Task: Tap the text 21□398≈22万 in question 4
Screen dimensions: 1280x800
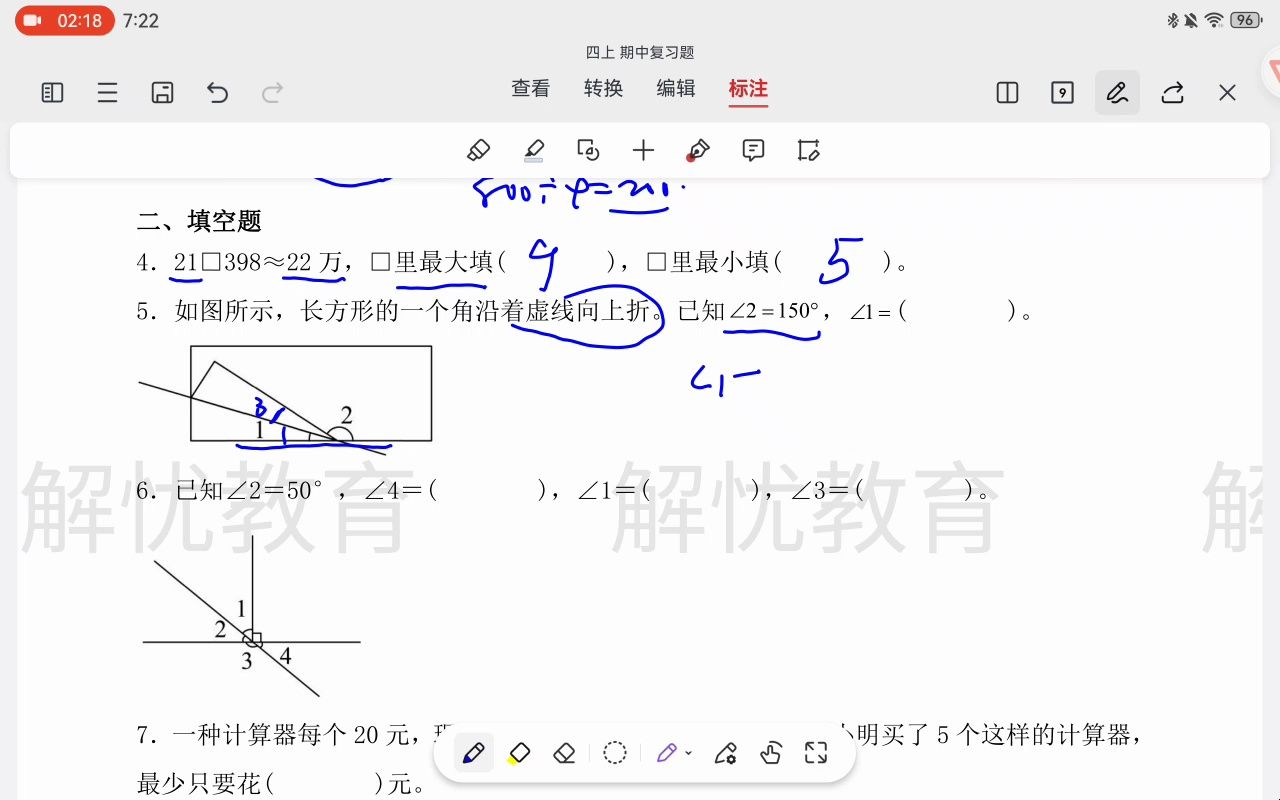Action: click(258, 263)
